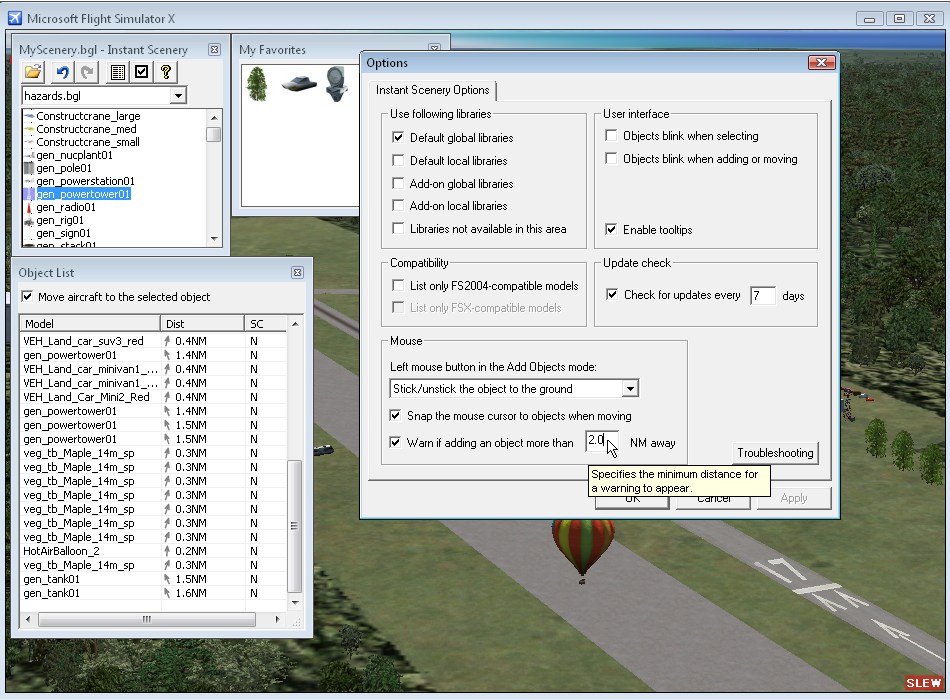This screenshot has height=700, width=950.
Task: Click the update interval days field
Action: coord(763,296)
